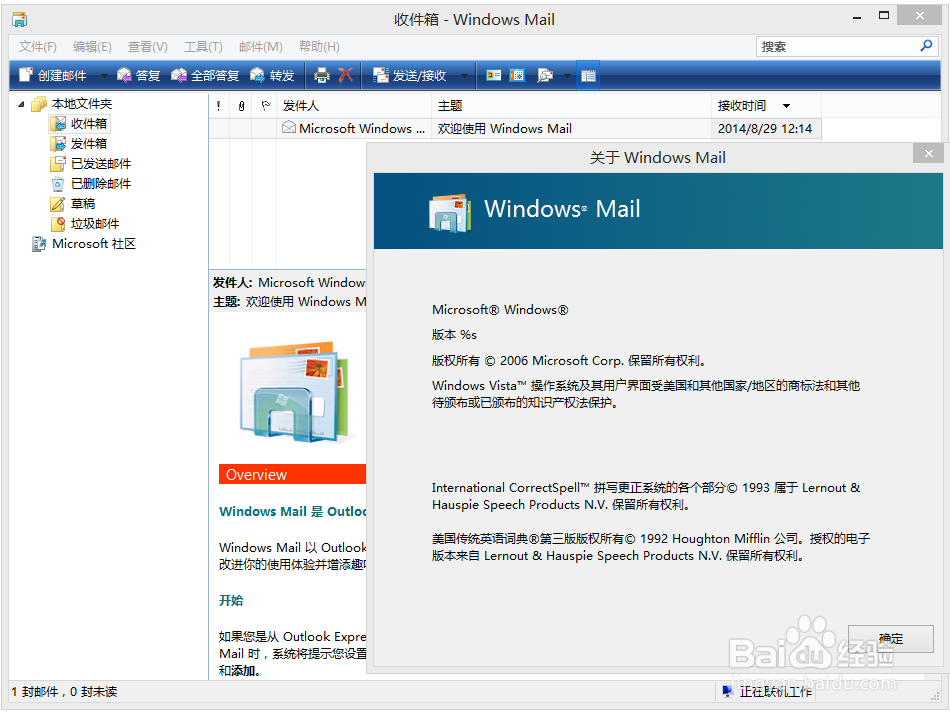This screenshot has height=716, width=950.
Task: Sort by attachment paperclip column header
Action: pyautogui.click(x=241, y=106)
